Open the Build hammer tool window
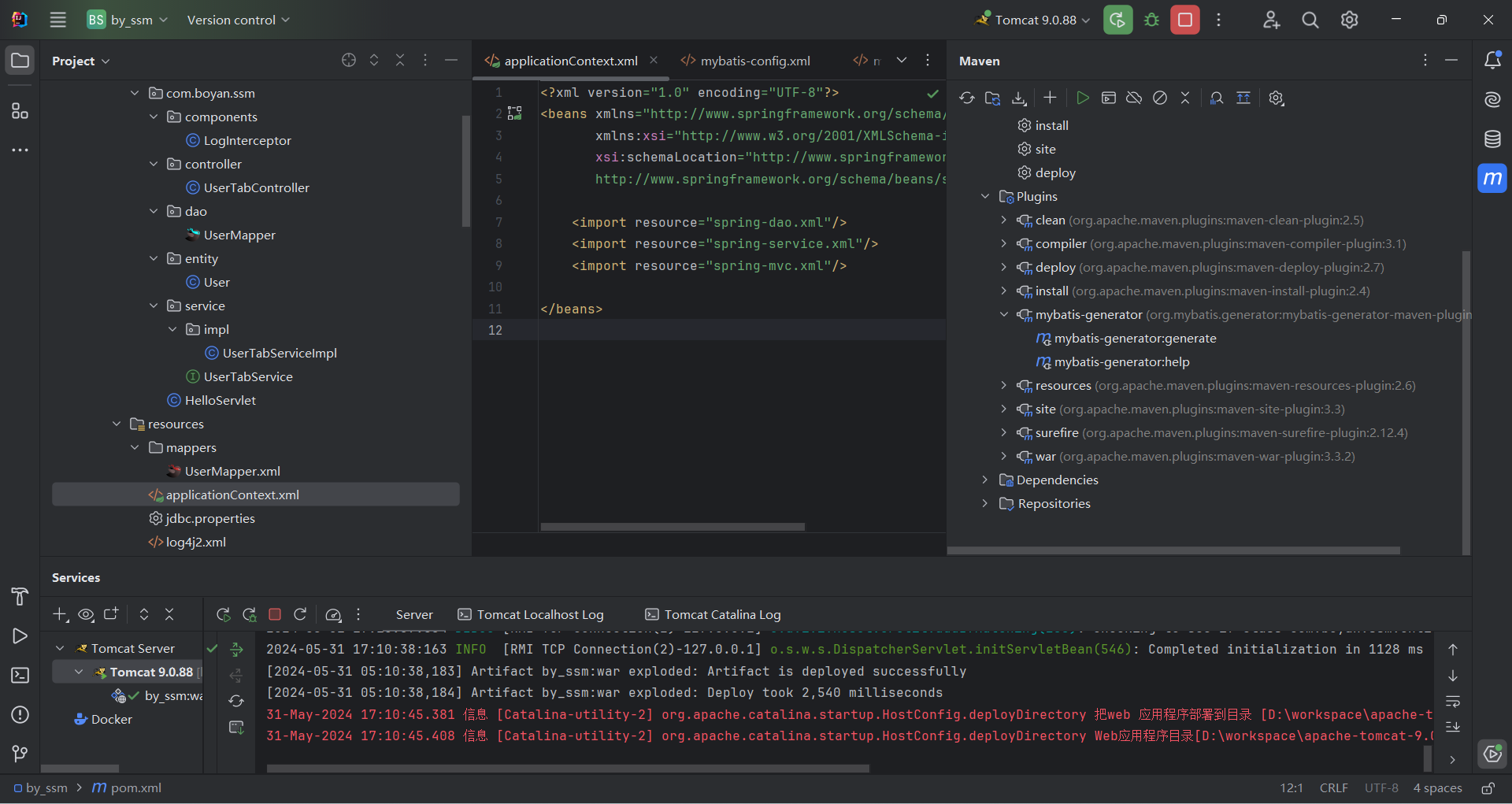Image resolution: width=1512 pixels, height=804 pixels. click(x=20, y=597)
